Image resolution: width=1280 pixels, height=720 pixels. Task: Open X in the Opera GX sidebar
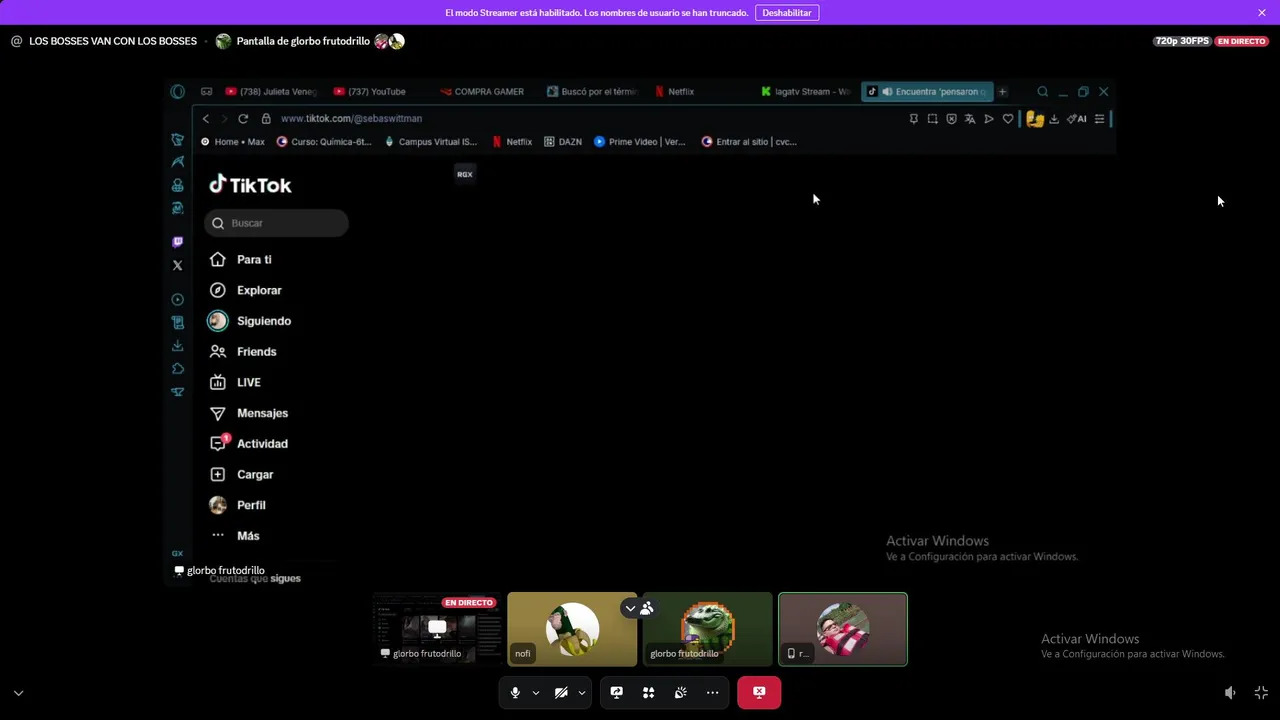[x=178, y=266]
